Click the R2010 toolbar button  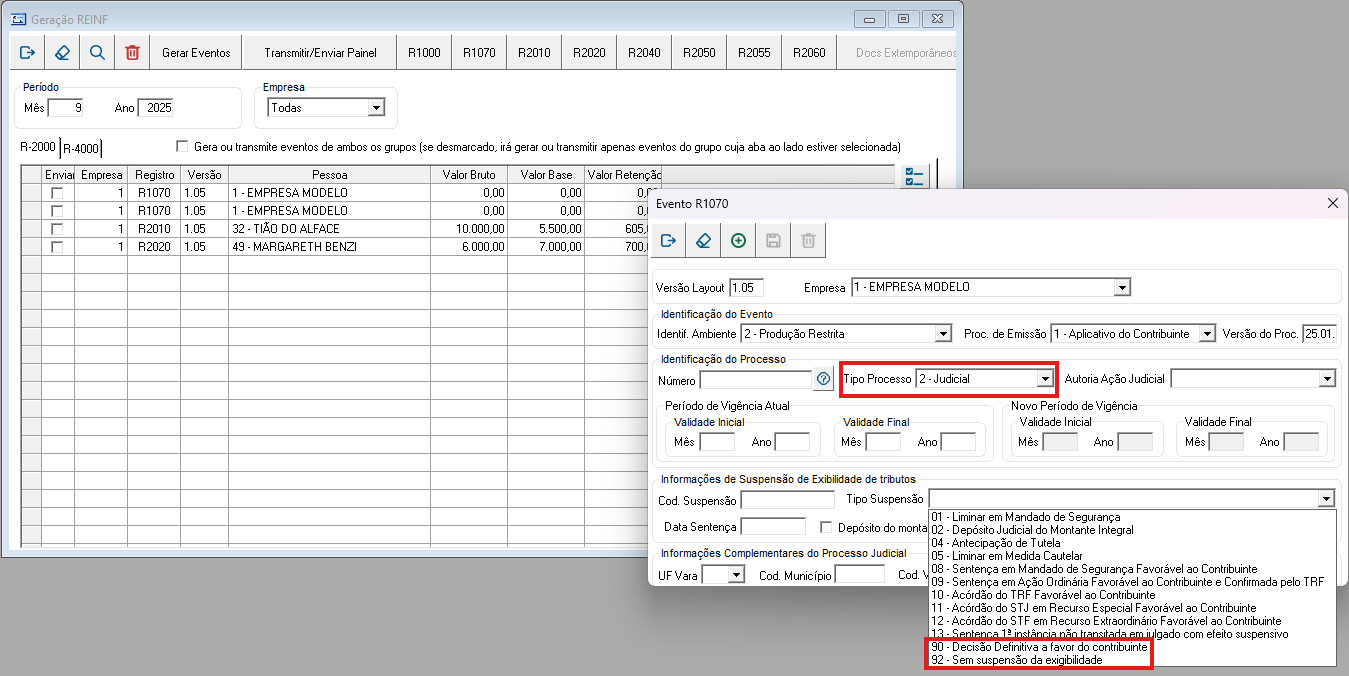click(534, 52)
